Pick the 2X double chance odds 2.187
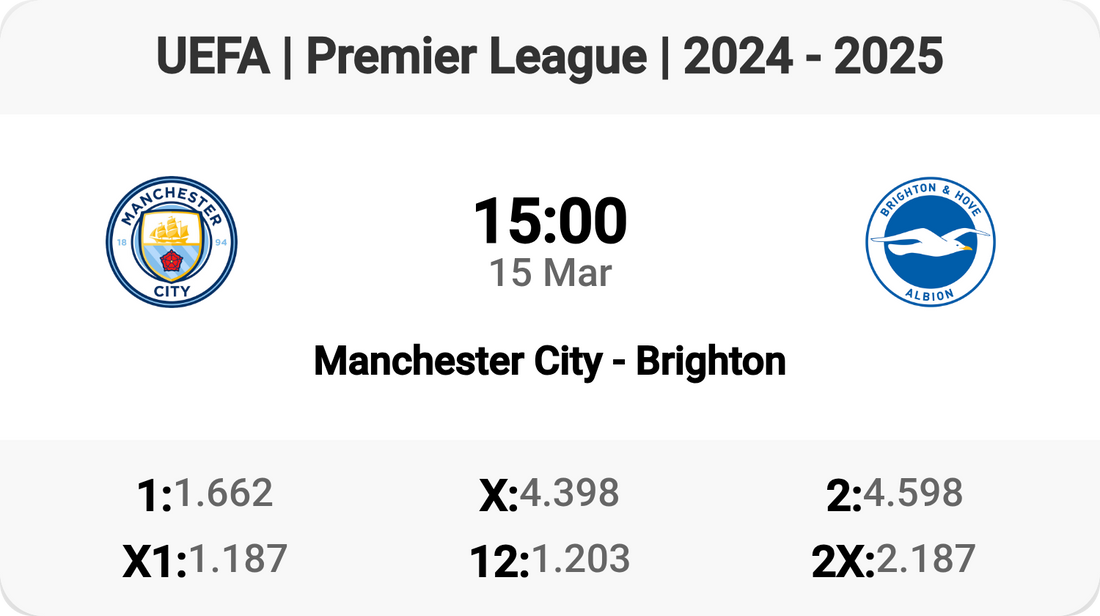1100x616 pixels. [x=925, y=559]
